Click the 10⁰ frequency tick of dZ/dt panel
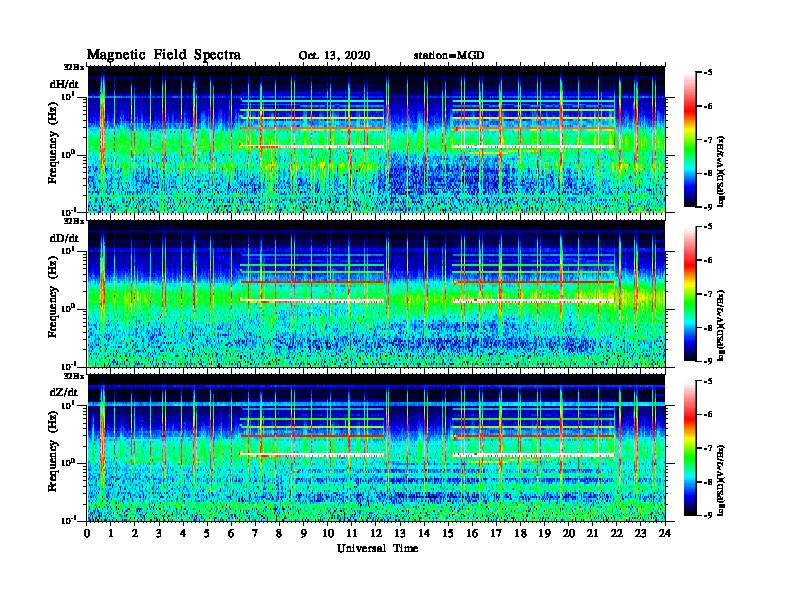Viewport: 792px width, 612px height. click(69, 463)
